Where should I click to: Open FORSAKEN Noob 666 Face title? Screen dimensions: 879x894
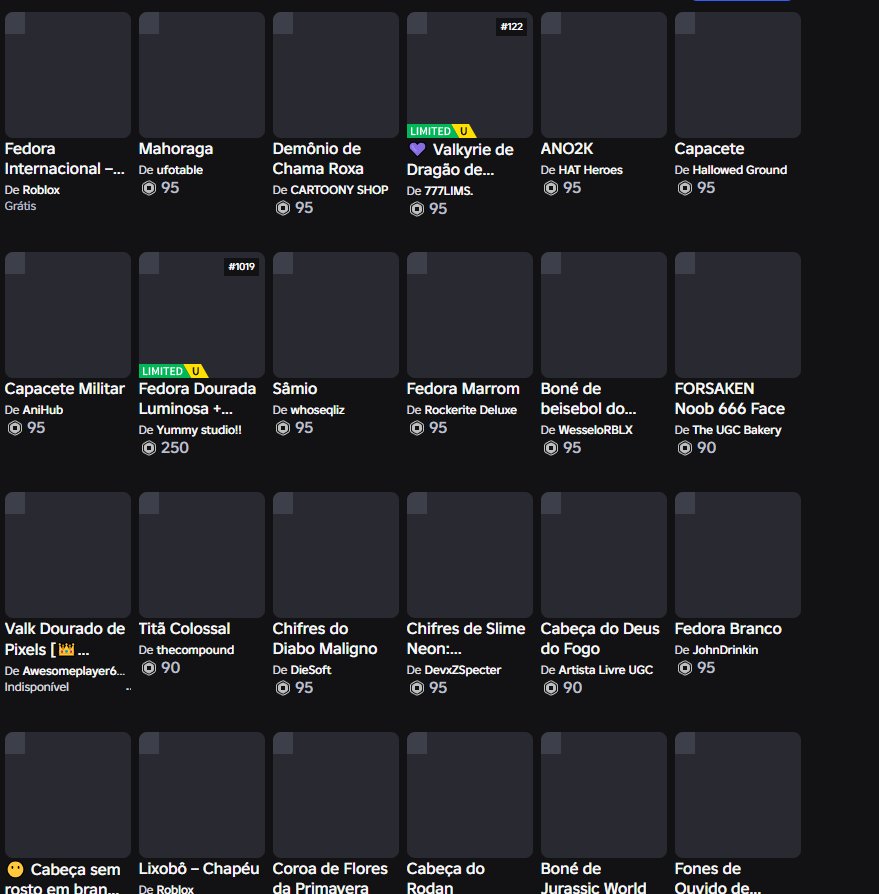click(730, 399)
